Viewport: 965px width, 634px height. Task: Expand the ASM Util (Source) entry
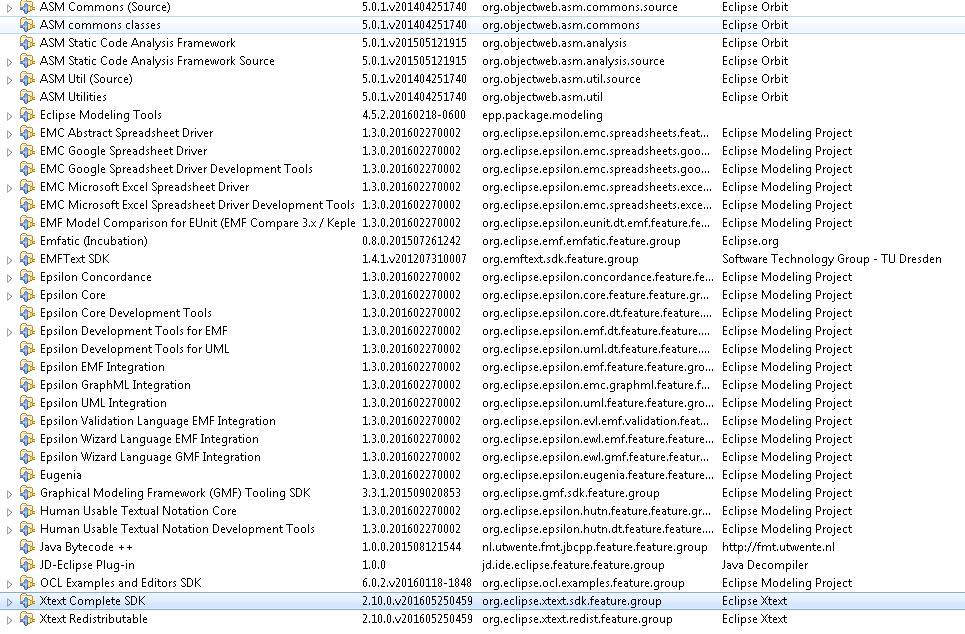pos(9,80)
